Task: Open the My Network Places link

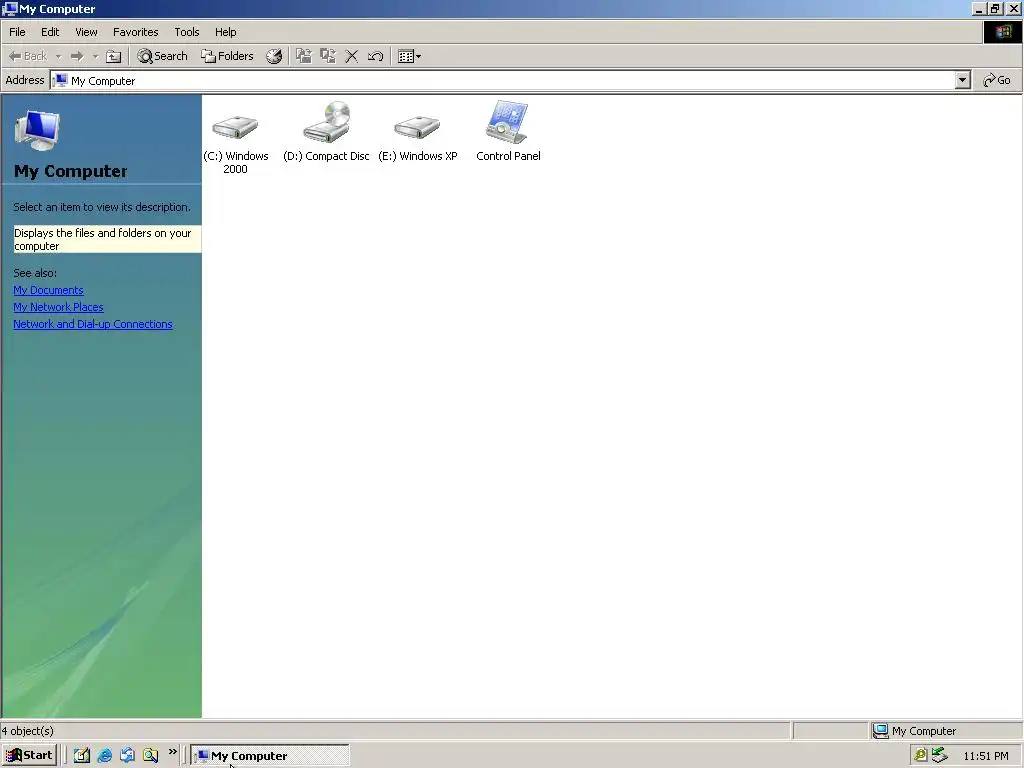Action: 58,307
